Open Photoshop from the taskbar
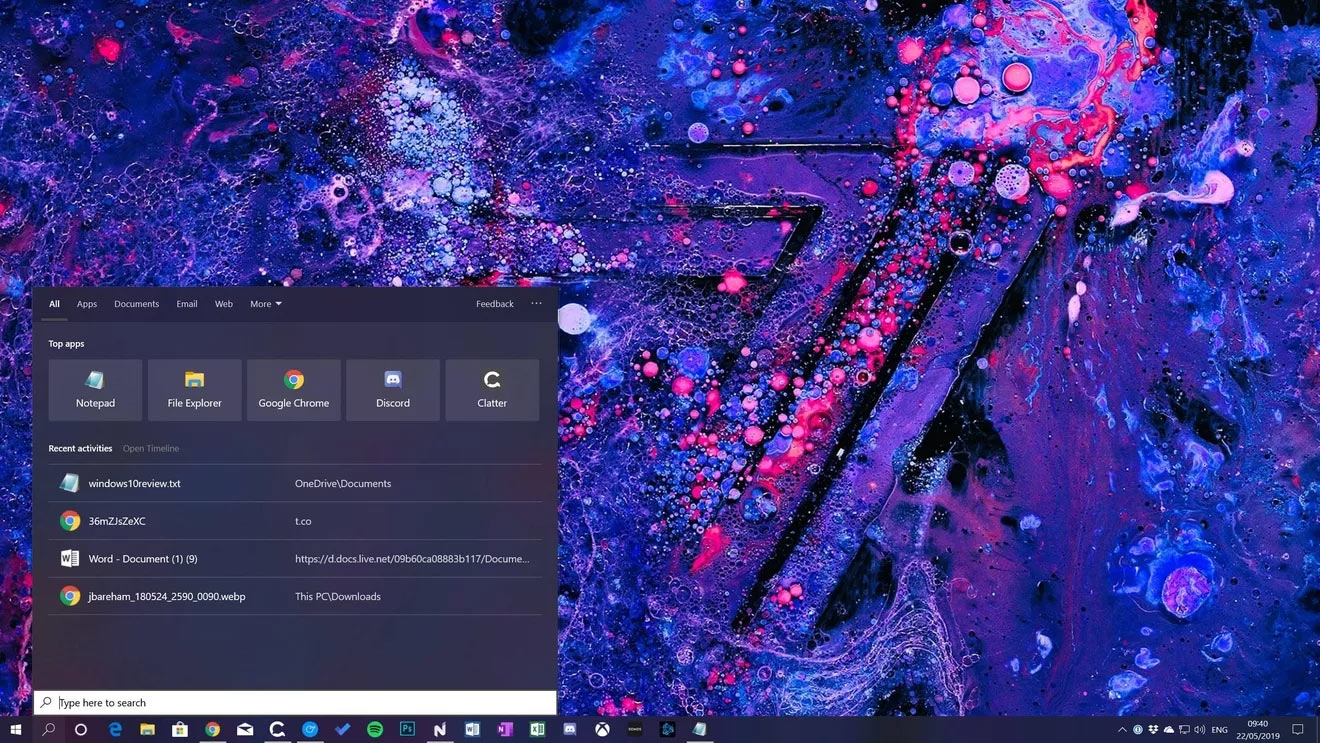 point(407,730)
